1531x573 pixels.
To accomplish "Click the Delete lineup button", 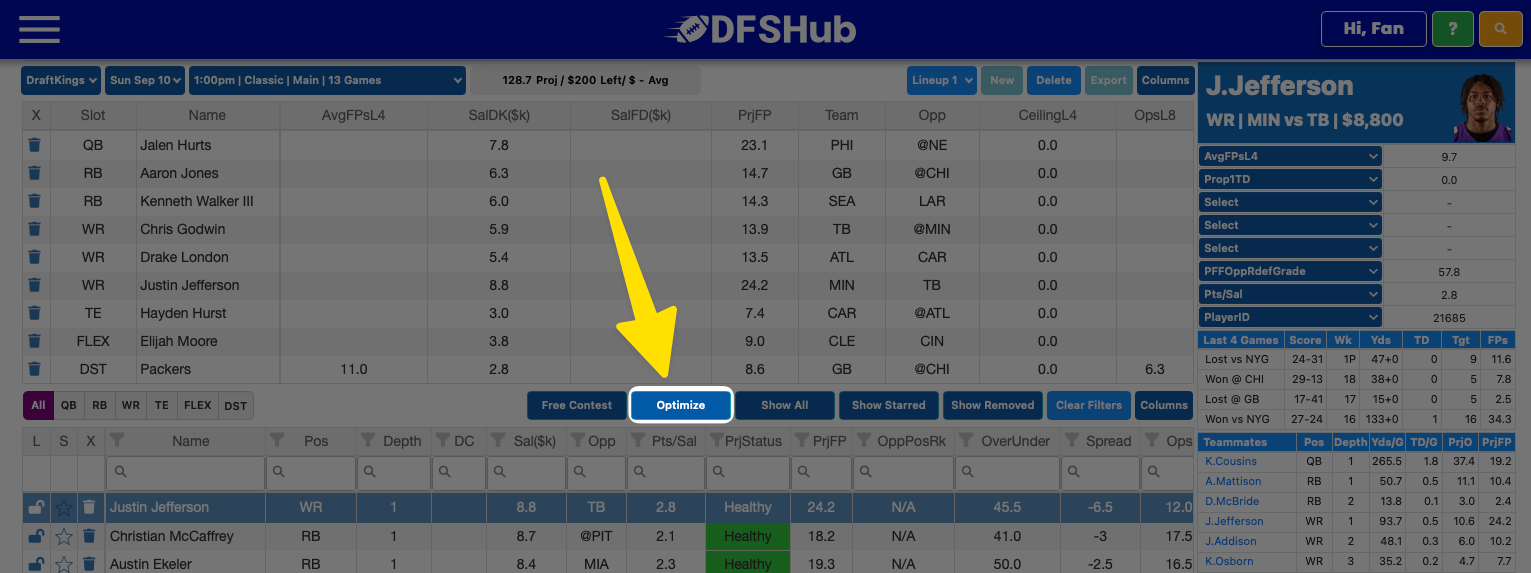I will [x=1054, y=80].
